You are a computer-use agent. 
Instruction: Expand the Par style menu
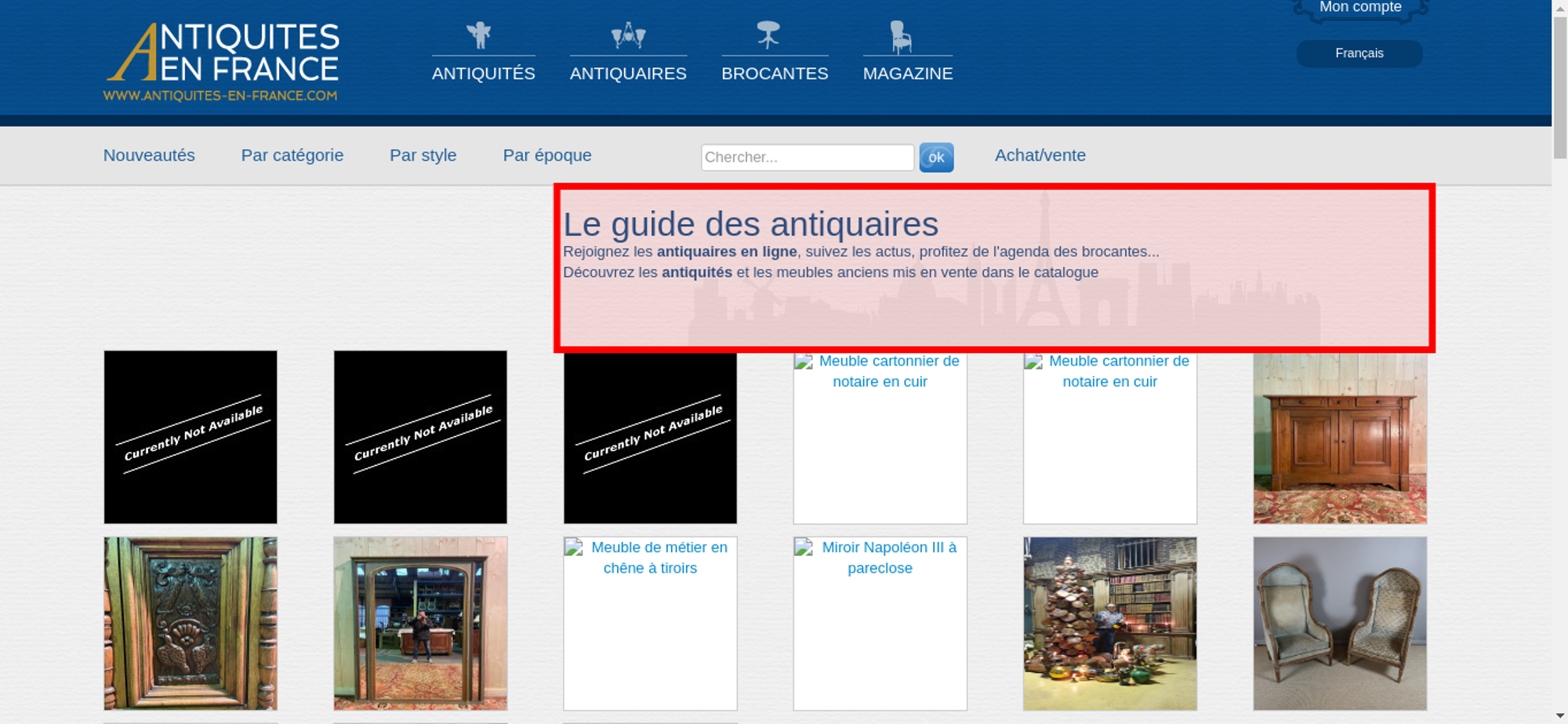pyautogui.click(x=423, y=155)
